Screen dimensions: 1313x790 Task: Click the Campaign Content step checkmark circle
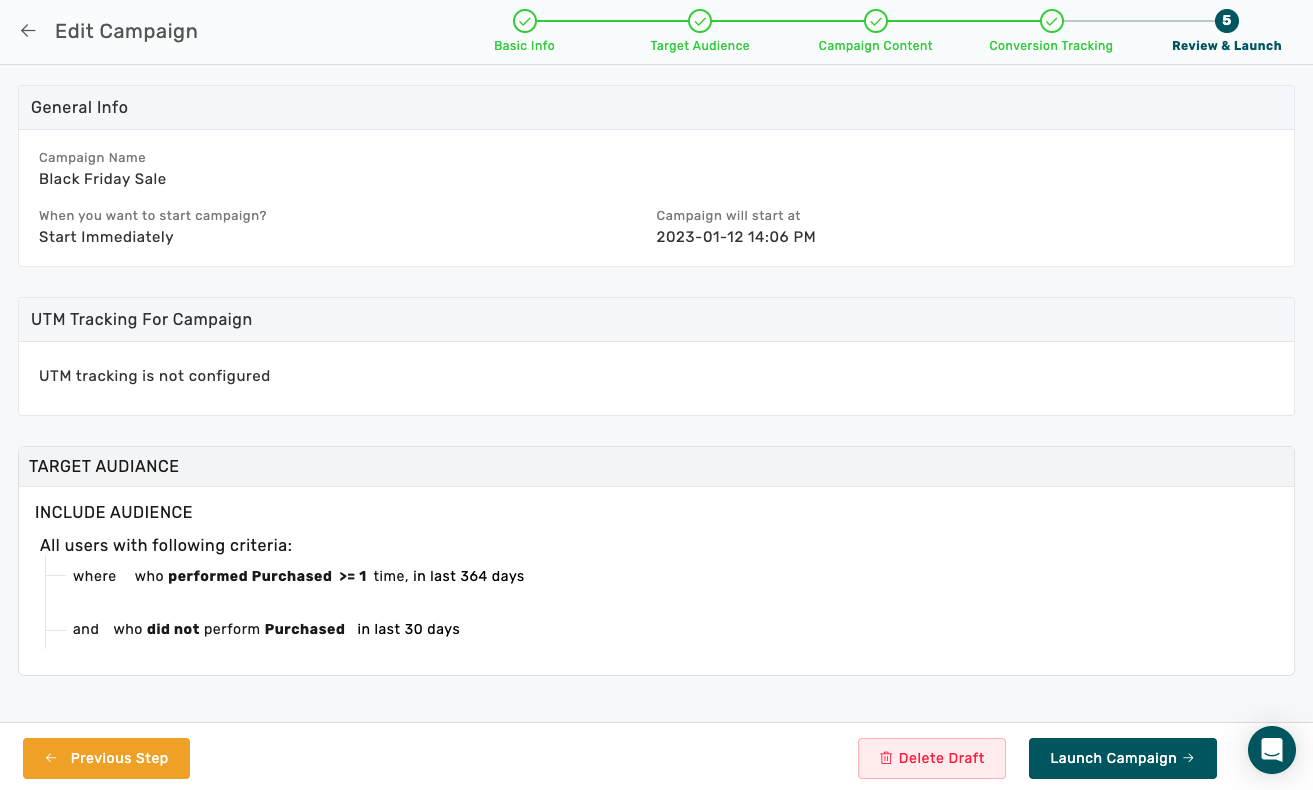pyautogui.click(x=875, y=21)
